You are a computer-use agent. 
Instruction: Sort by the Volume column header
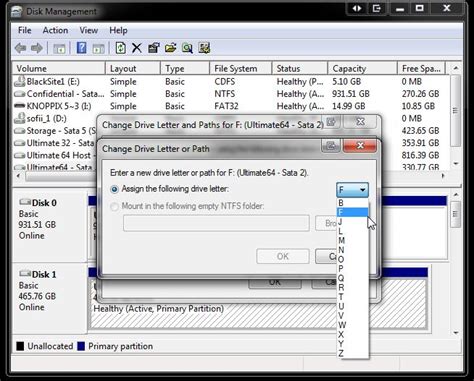pyautogui.click(x=59, y=69)
